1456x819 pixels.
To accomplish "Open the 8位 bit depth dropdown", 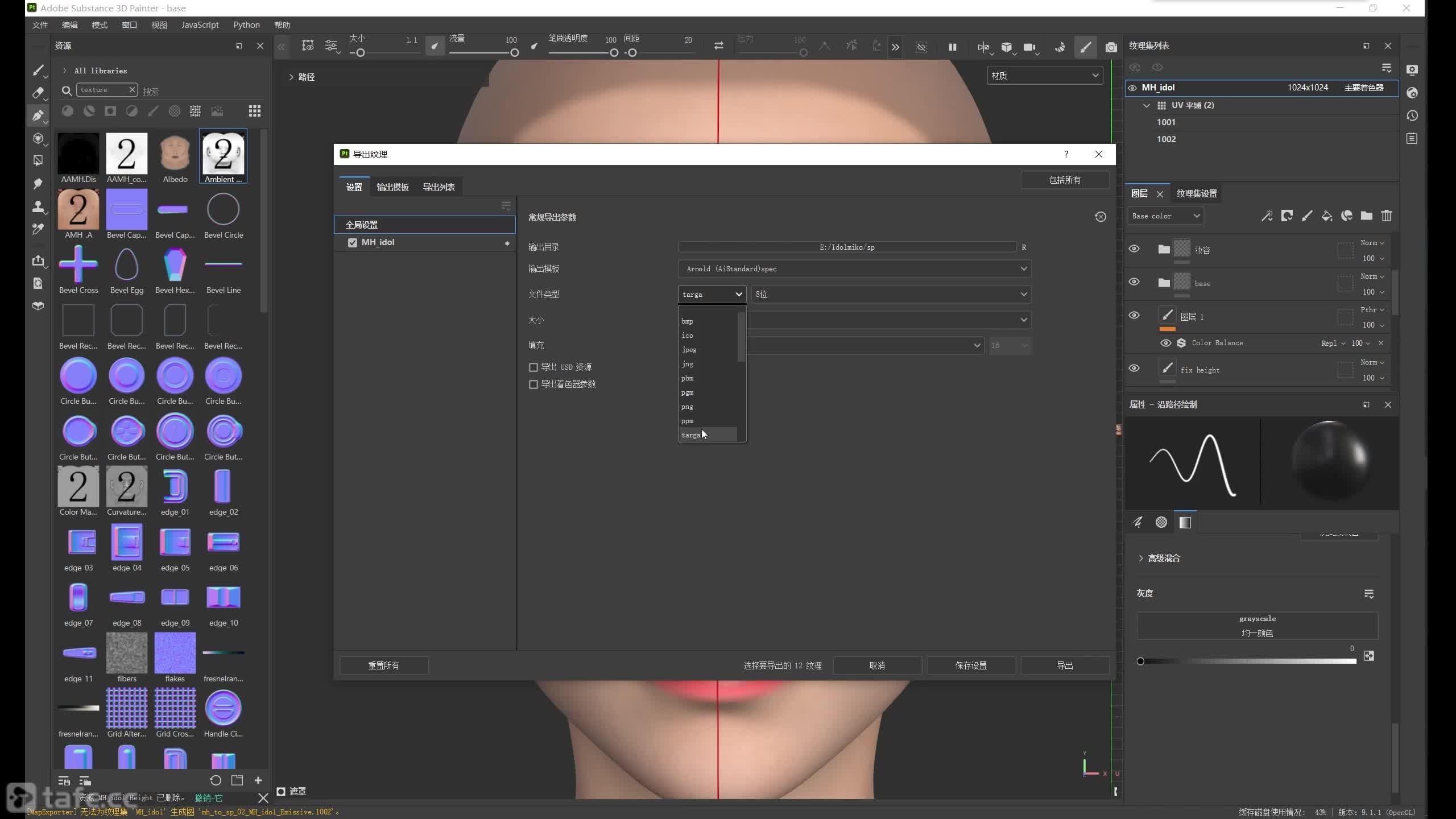I will point(891,294).
